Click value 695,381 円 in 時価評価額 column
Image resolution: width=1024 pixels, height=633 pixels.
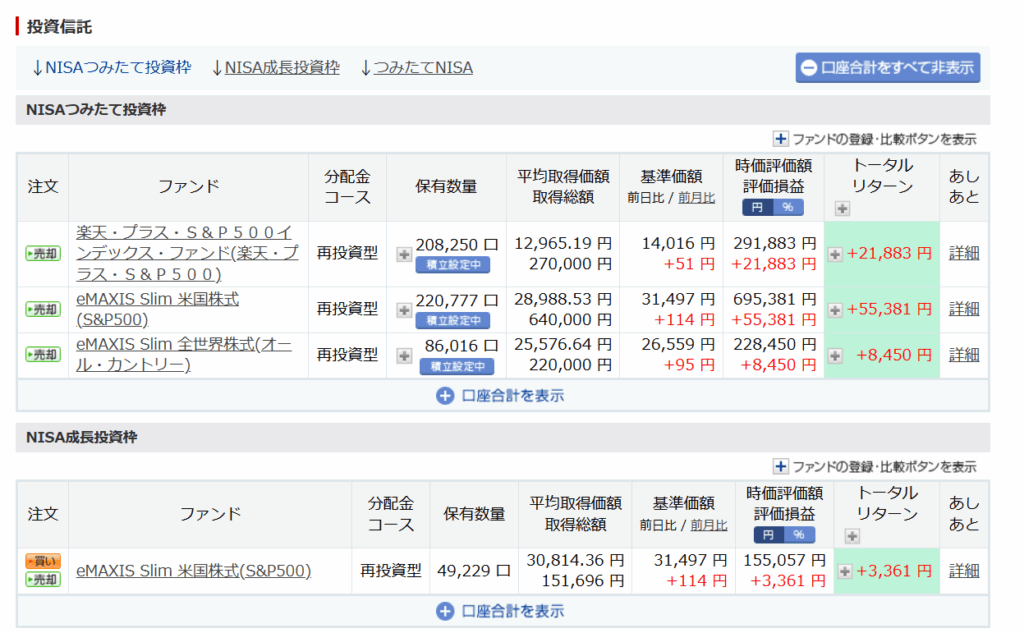[775, 299]
